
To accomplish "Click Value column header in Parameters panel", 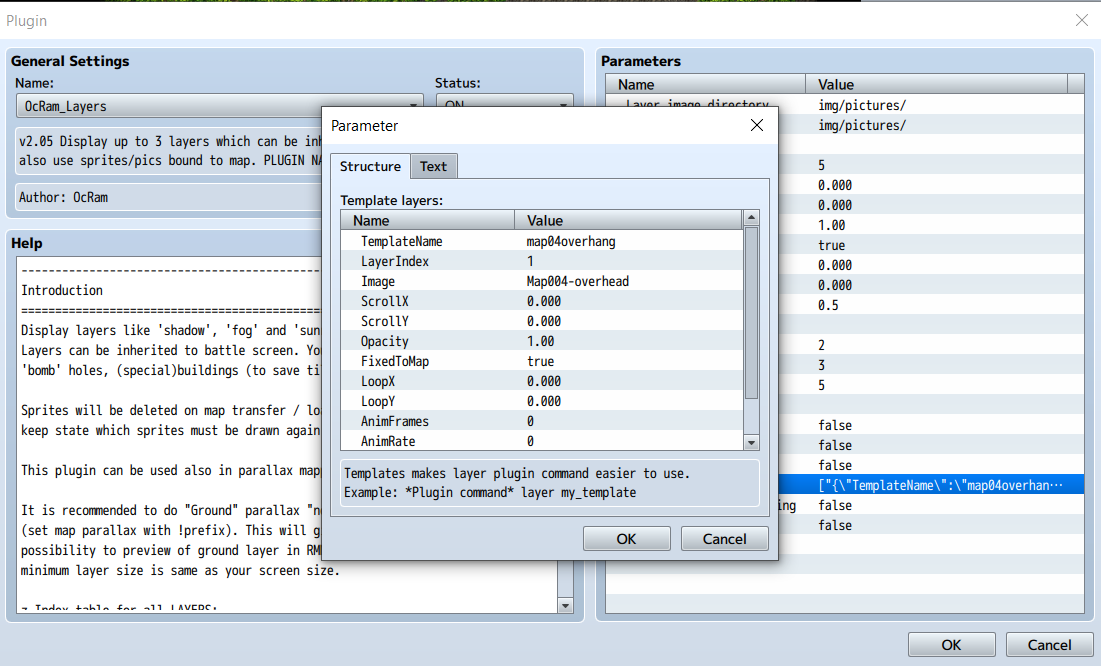I will tap(936, 84).
